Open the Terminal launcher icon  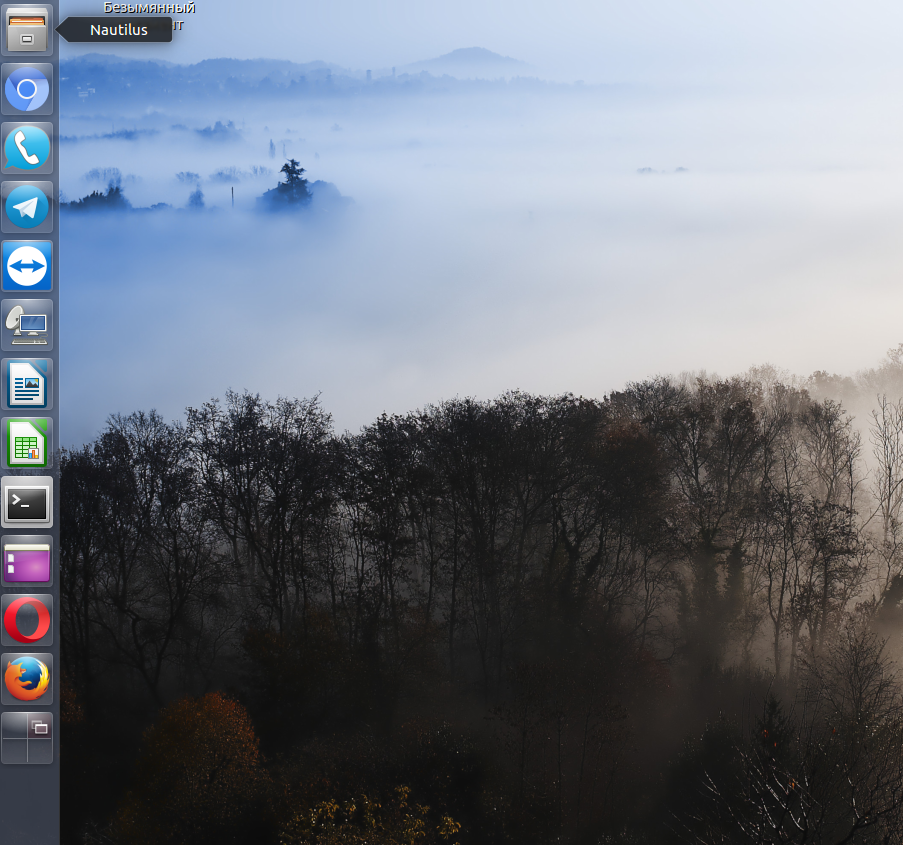27,502
